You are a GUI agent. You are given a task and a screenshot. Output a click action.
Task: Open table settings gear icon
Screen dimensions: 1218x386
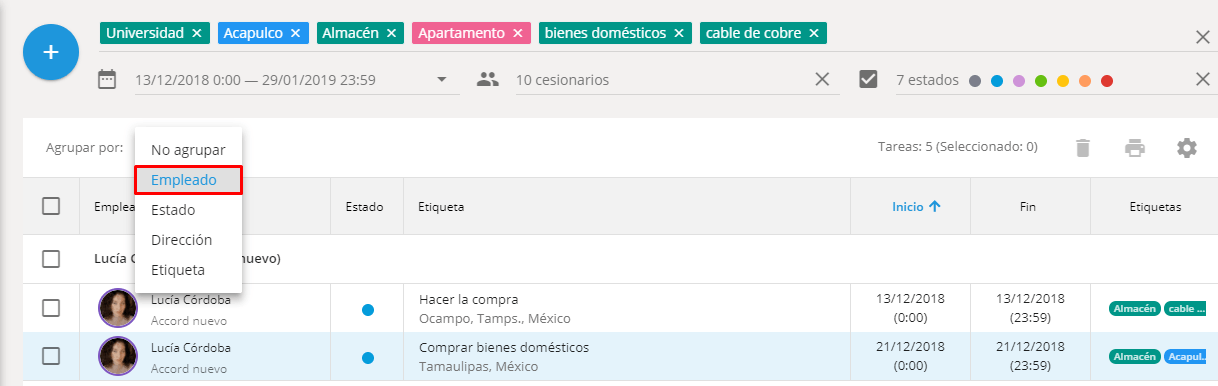pos(1187,148)
